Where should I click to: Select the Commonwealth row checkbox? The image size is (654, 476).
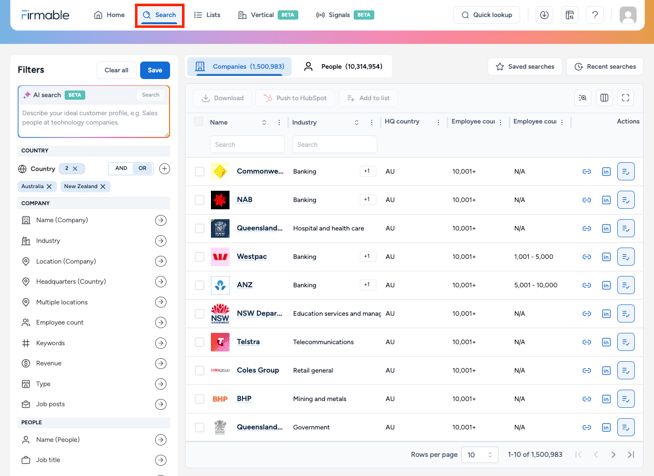(x=199, y=171)
